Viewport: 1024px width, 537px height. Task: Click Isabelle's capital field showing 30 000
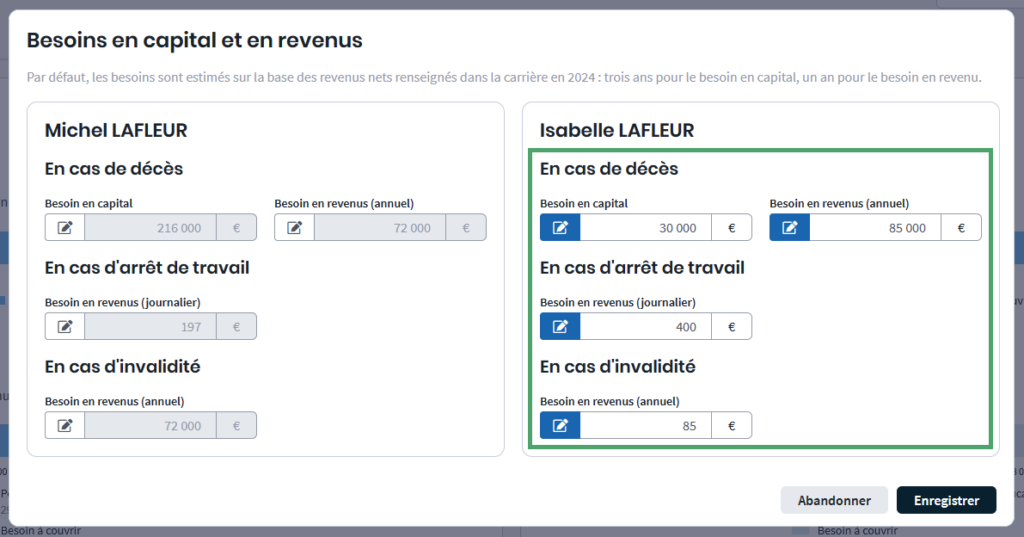645,228
